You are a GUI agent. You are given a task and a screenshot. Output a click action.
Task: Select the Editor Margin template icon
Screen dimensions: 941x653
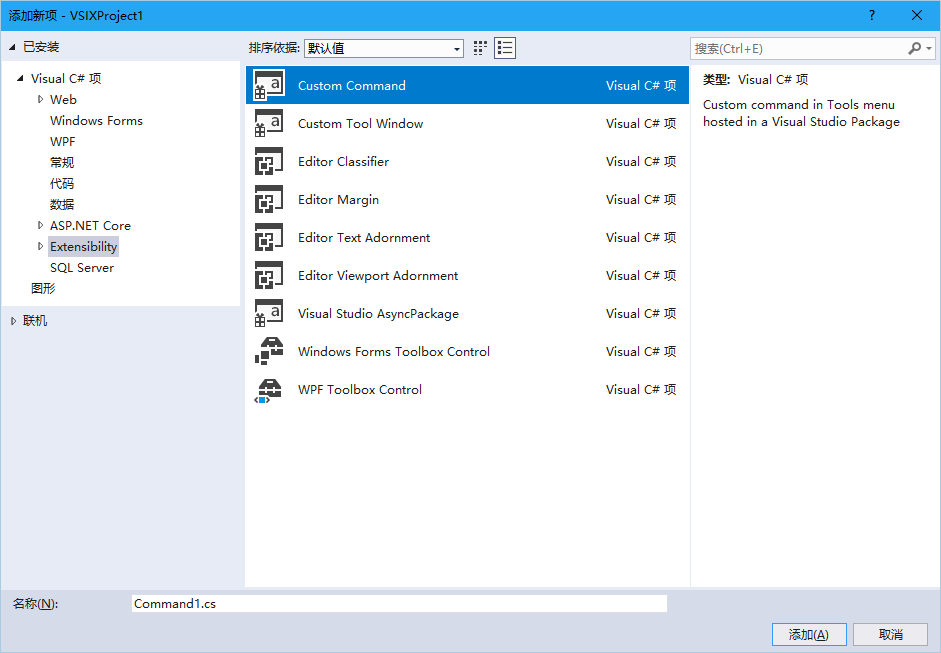tap(268, 199)
